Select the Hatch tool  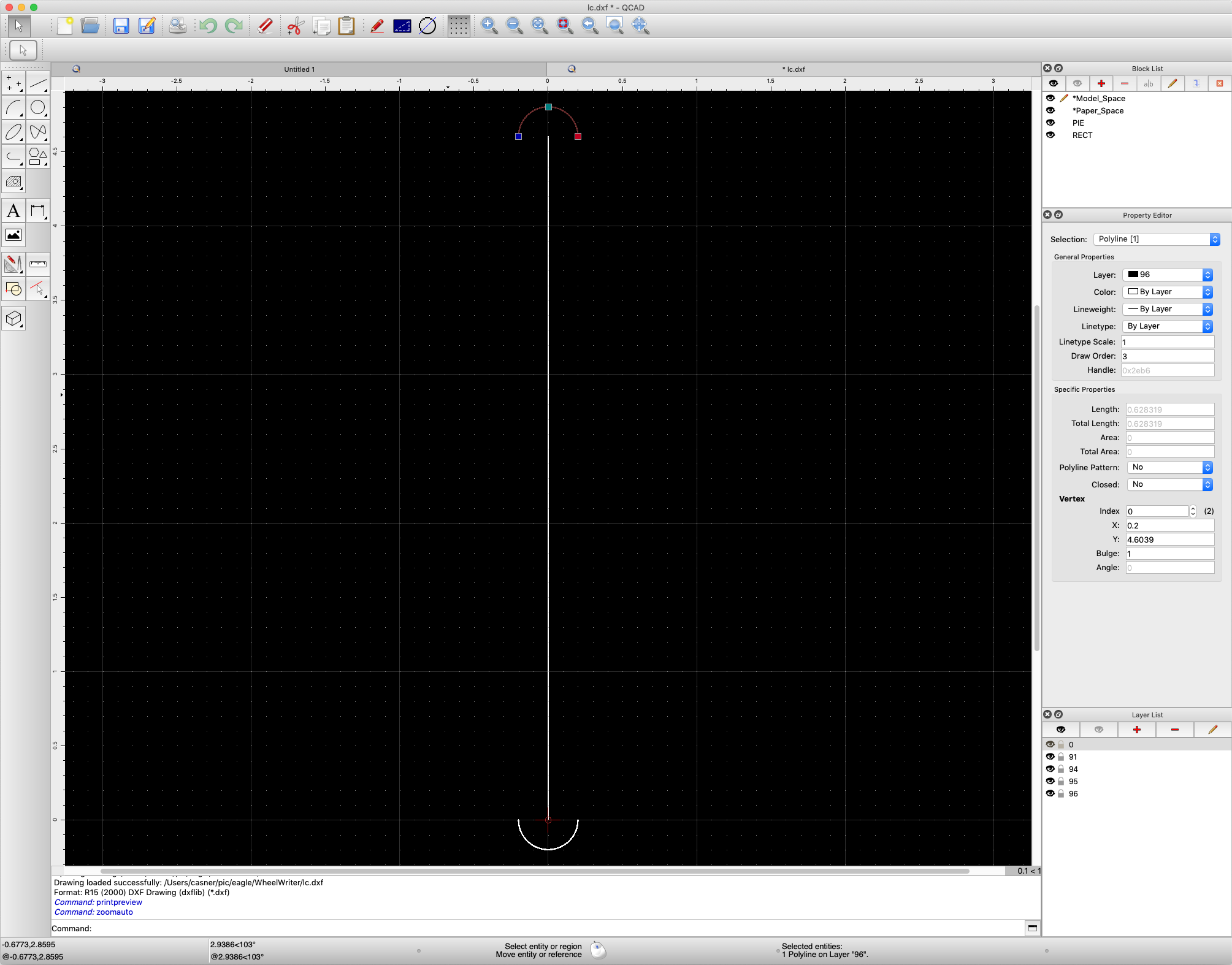[x=13, y=181]
